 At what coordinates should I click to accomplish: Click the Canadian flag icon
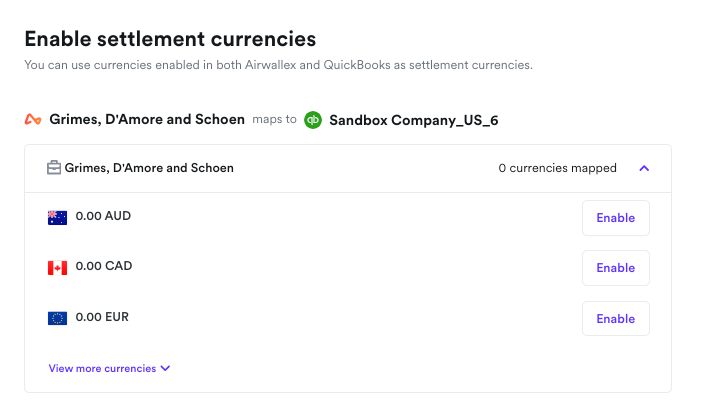pyautogui.click(x=57, y=267)
